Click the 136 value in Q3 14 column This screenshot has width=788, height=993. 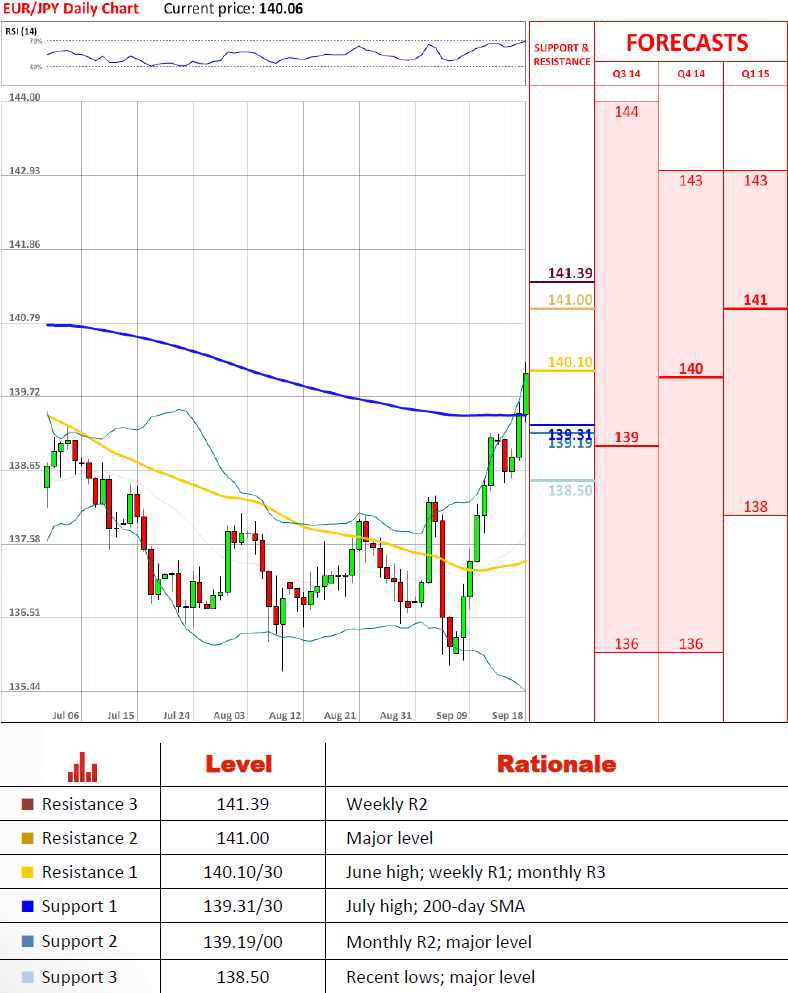coord(626,644)
